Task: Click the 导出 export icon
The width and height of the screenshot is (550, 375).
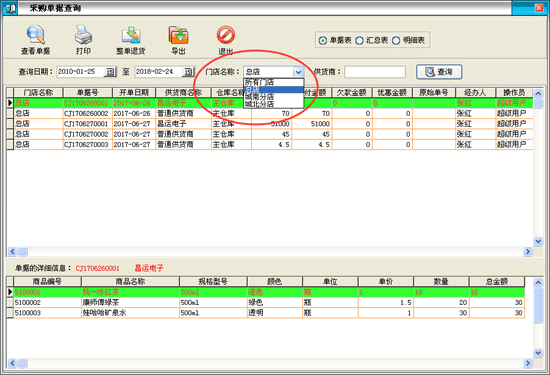Action: click(x=179, y=35)
